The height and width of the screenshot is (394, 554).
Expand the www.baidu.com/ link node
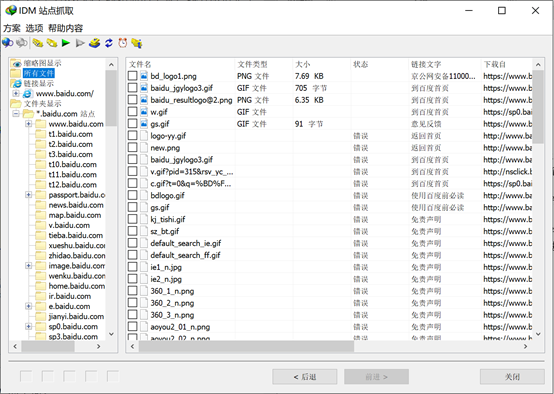pyautogui.click(x=16, y=94)
